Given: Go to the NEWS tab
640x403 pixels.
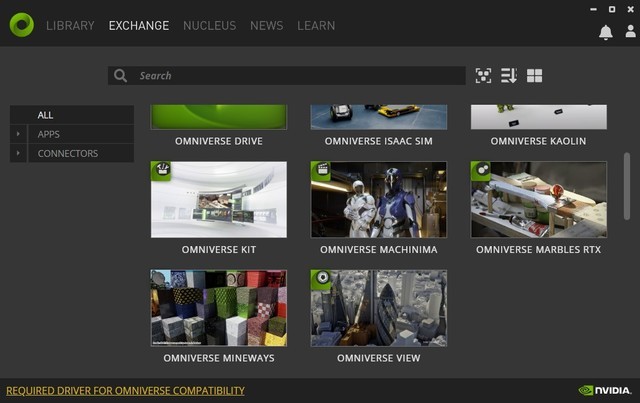Looking at the screenshot, I should pyautogui.click(x=267, y=26).
